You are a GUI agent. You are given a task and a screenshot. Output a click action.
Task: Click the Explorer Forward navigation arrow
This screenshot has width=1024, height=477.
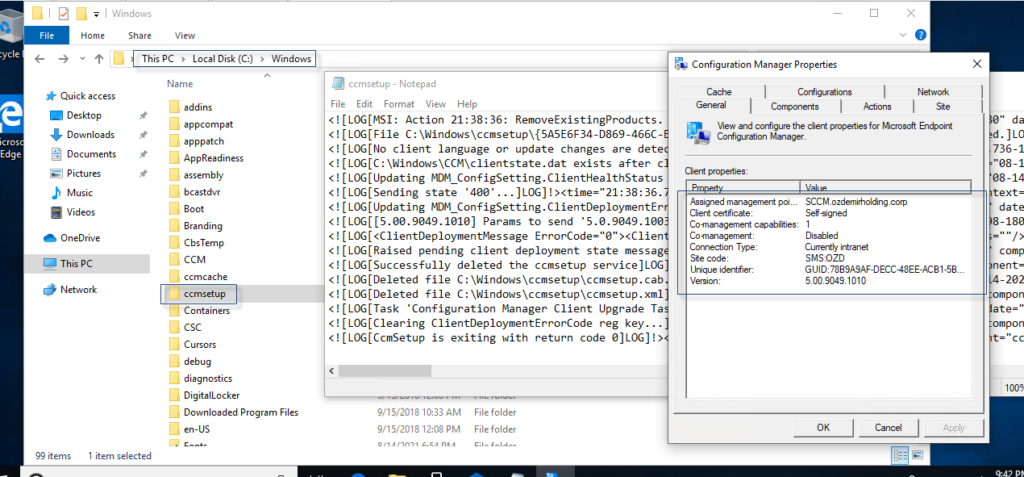(x=63, y=59)
